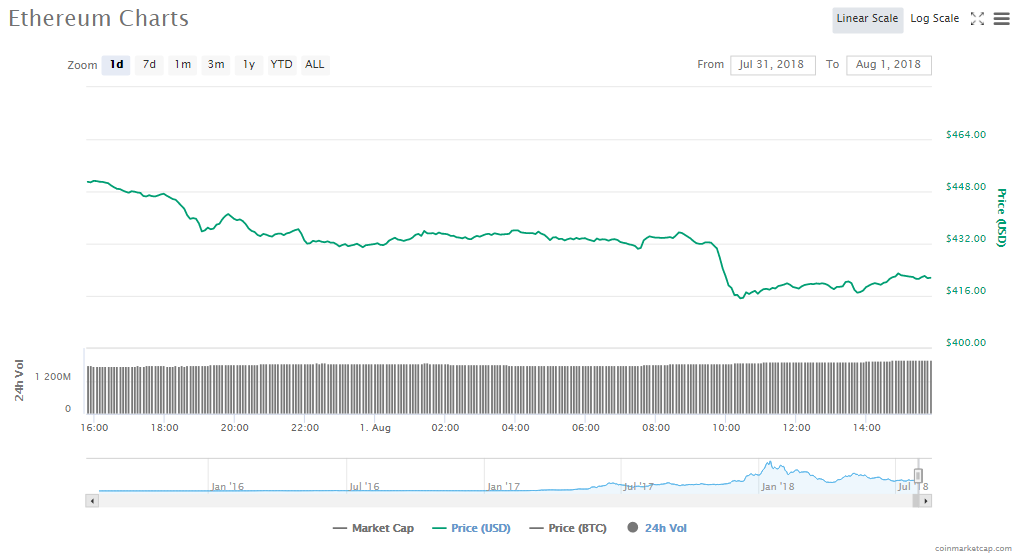Select the 7d zoom range

[x=149, y=65]
